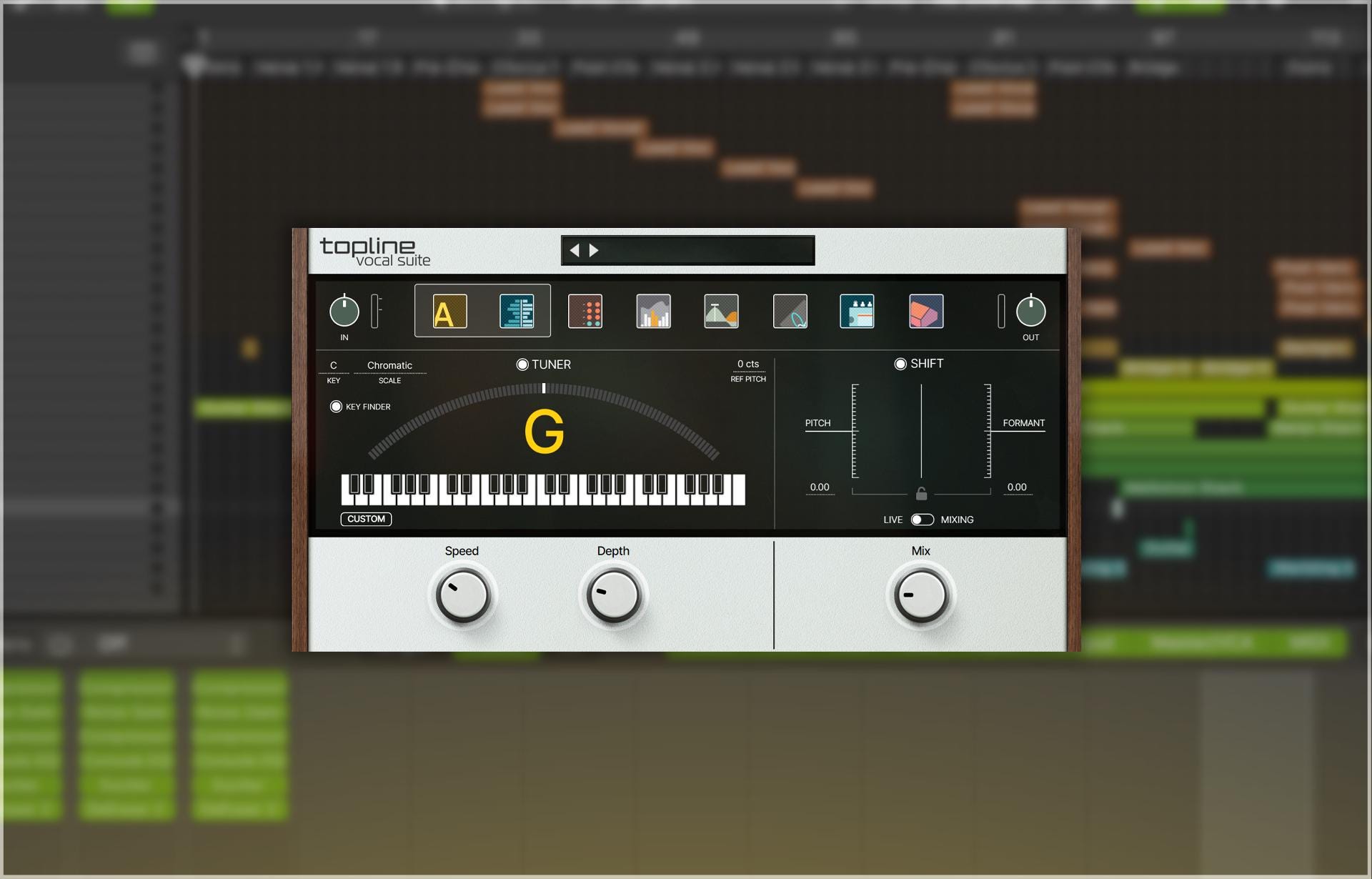Click the Speed knob
The image size is (1372, 879).
463,595
